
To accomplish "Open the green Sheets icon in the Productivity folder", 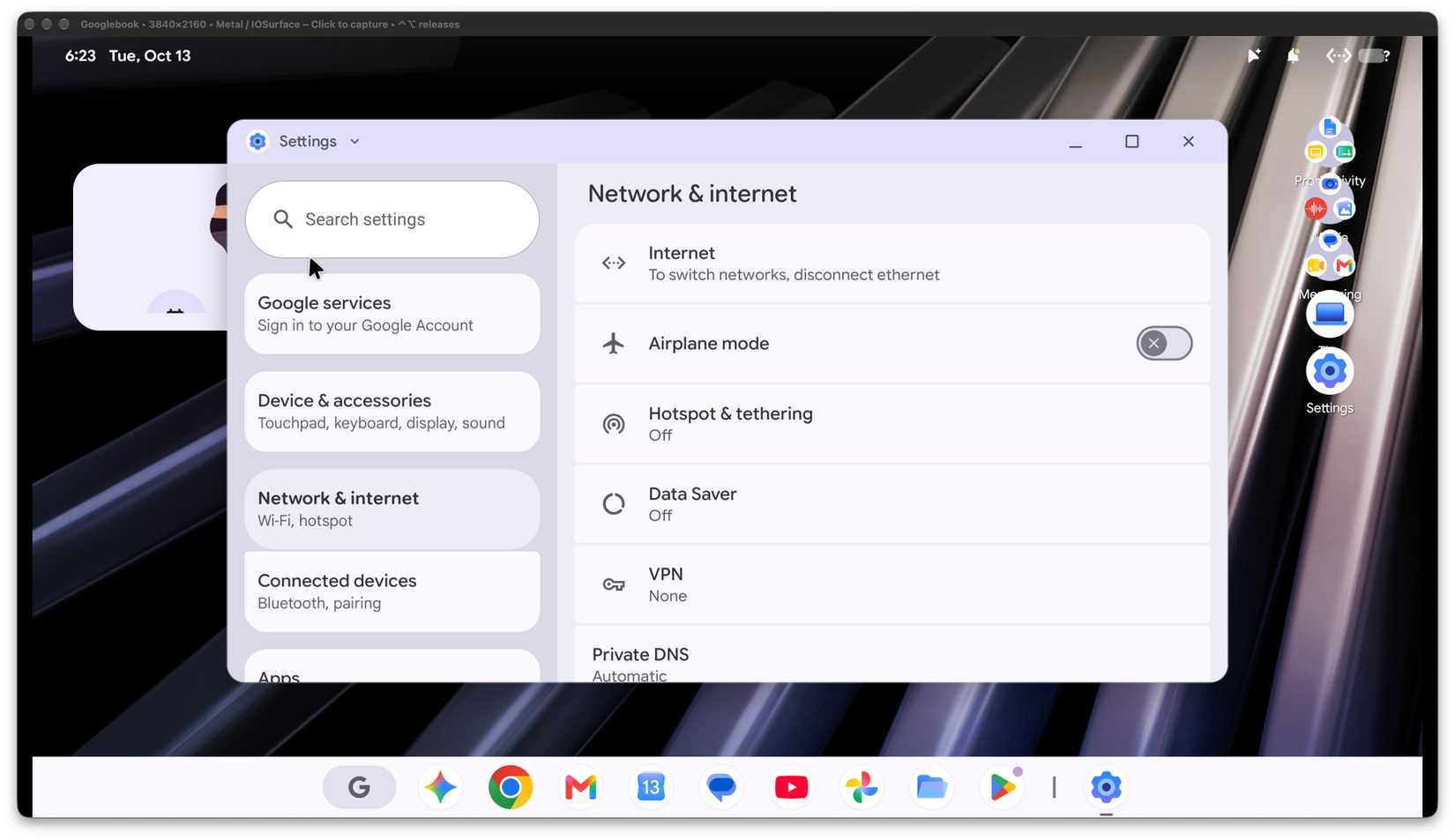I will coord(1344,152).
